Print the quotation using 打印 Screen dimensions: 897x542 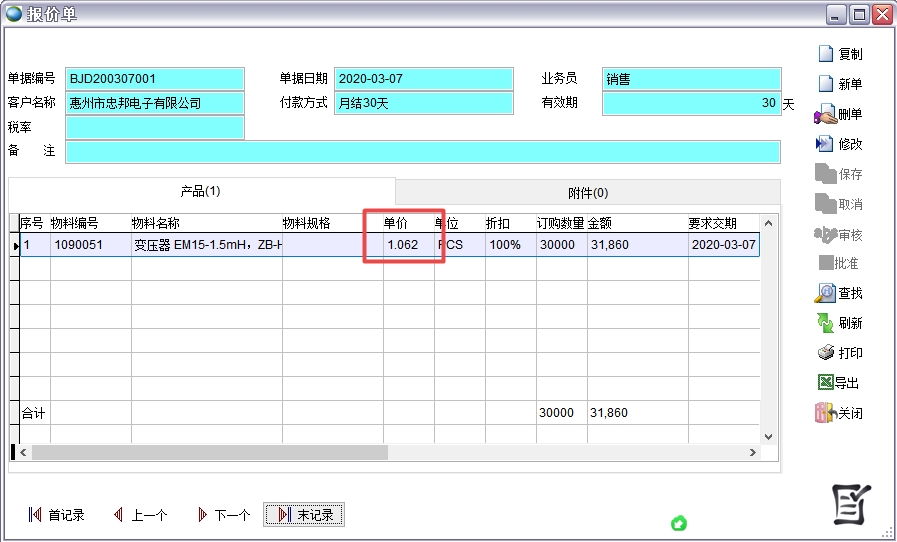tap(826, 353)
